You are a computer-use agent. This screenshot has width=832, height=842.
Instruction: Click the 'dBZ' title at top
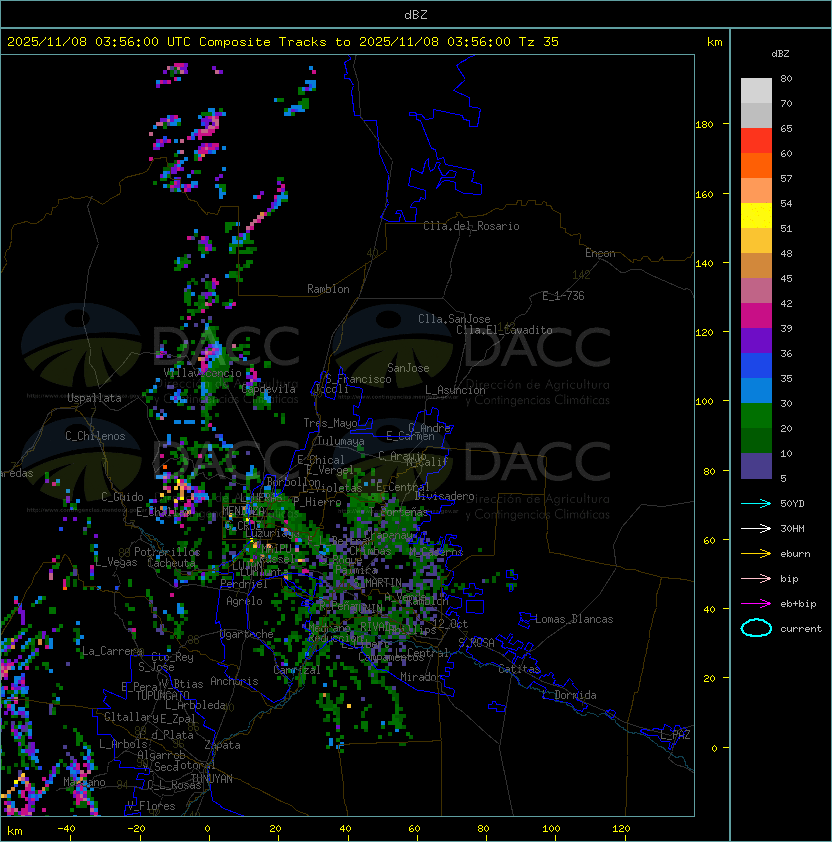click(416, 15)
